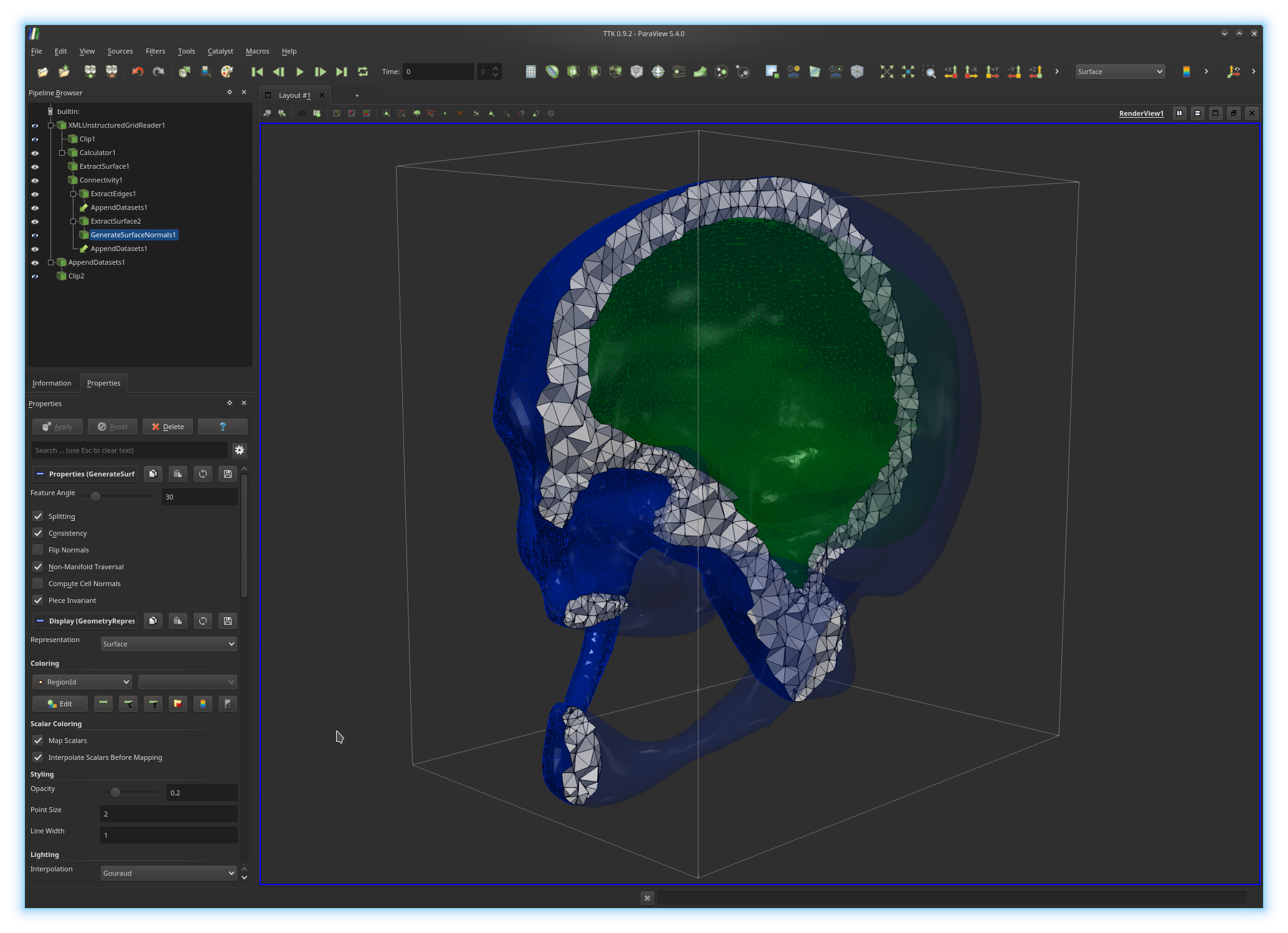The image size is (1288, 933).
Task: Click the Delete button
Action: [167, 427]
